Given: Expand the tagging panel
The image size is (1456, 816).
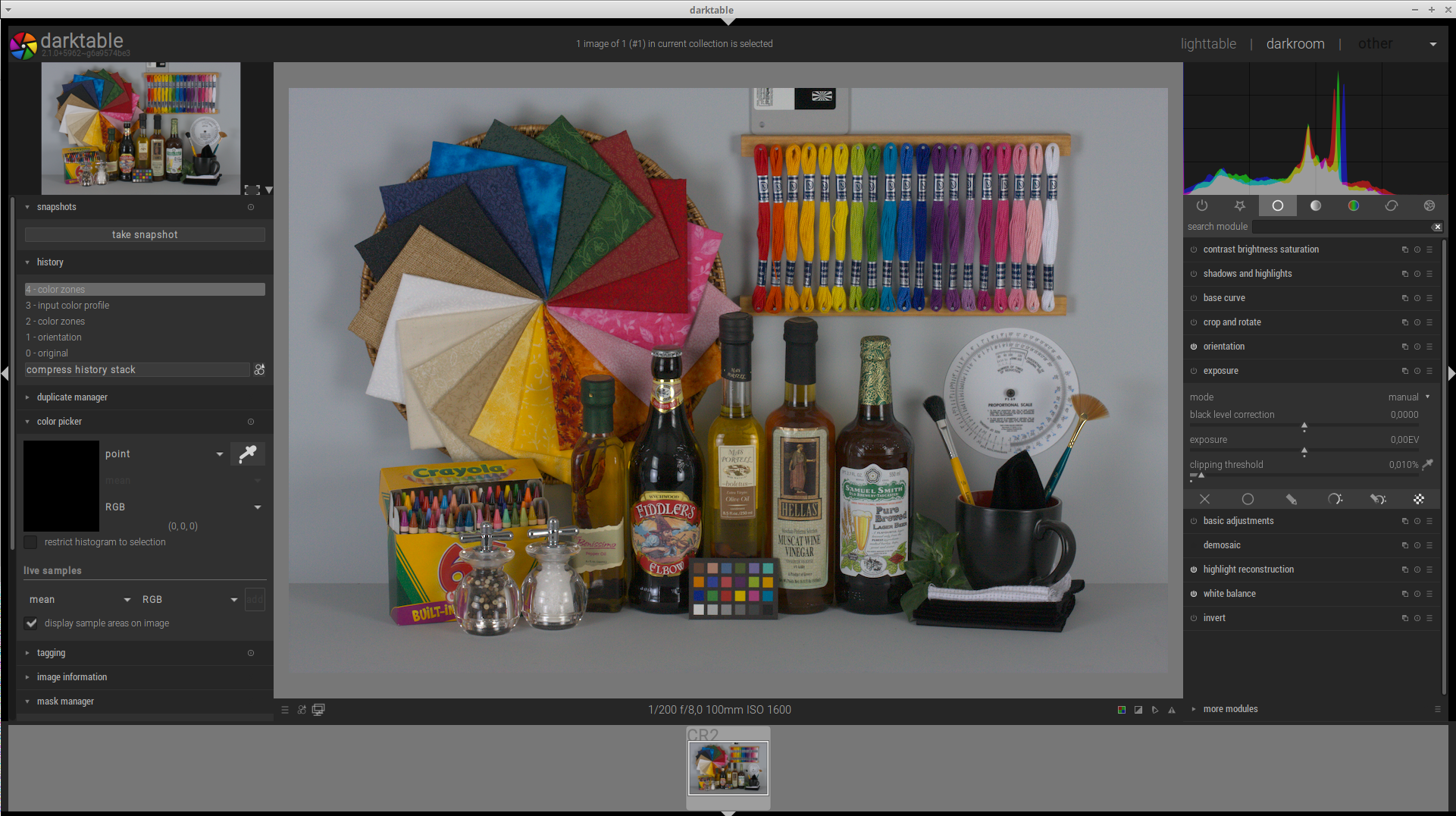Looking at the screenshot, I should pos(51,653).
